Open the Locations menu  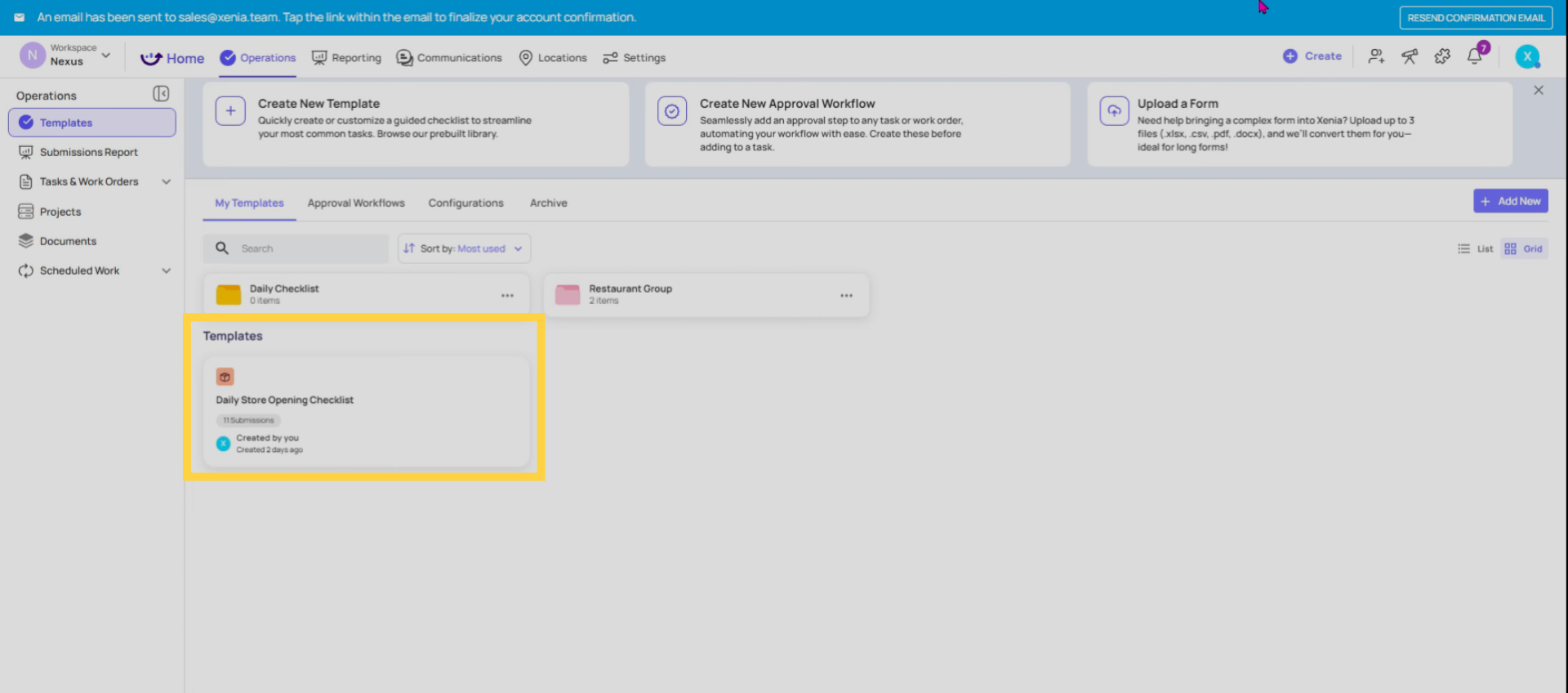pos(553,58)
